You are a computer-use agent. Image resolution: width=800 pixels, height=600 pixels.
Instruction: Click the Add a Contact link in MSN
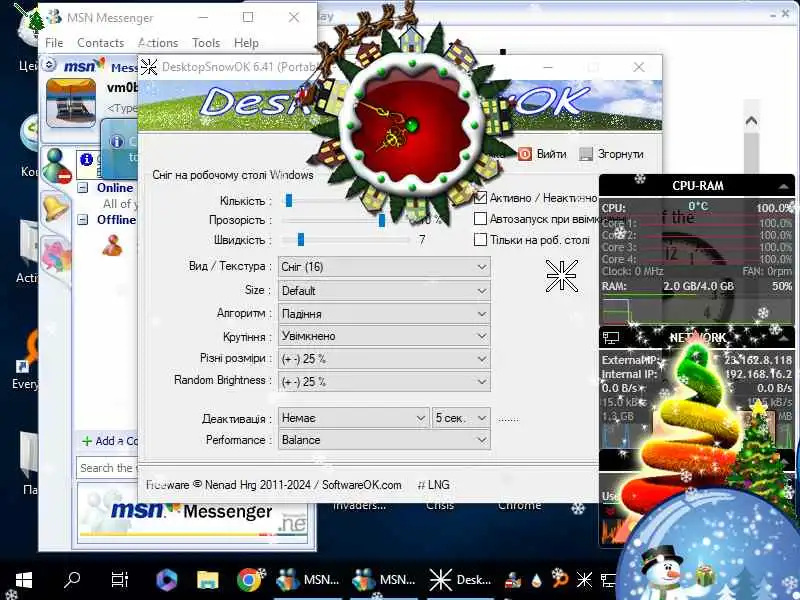click(110, 441)
